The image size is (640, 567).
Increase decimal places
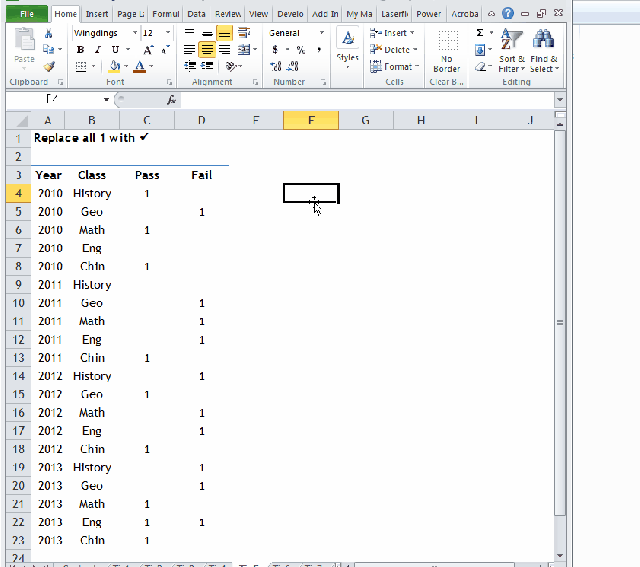[x=276, y=66]
